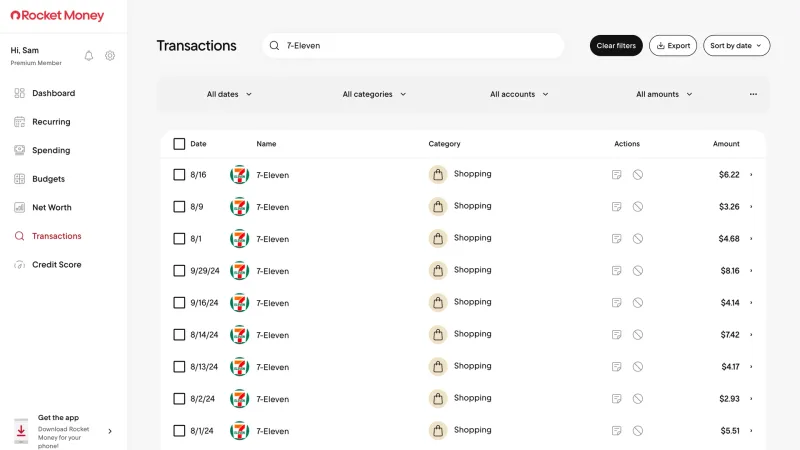
Task: Click ignore icon for 8/14/24 transaction
Action: [x=638, y=335]
